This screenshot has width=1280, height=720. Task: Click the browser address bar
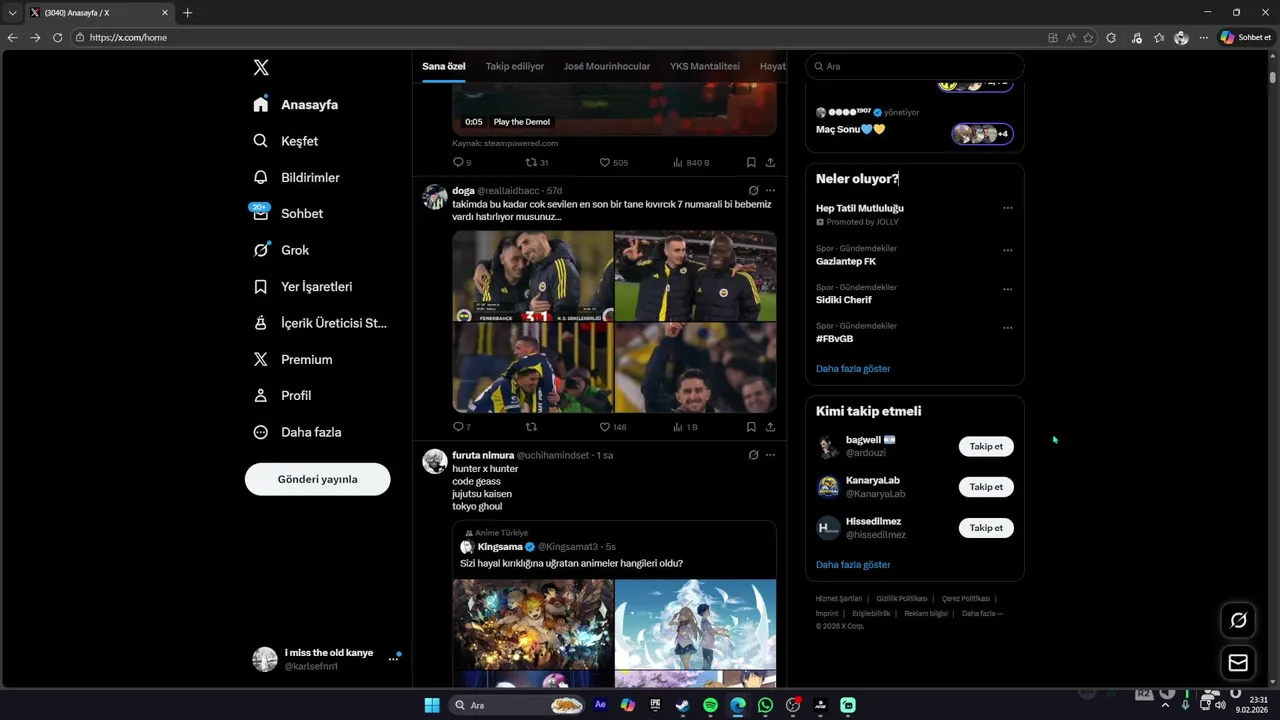pos(560,37)
